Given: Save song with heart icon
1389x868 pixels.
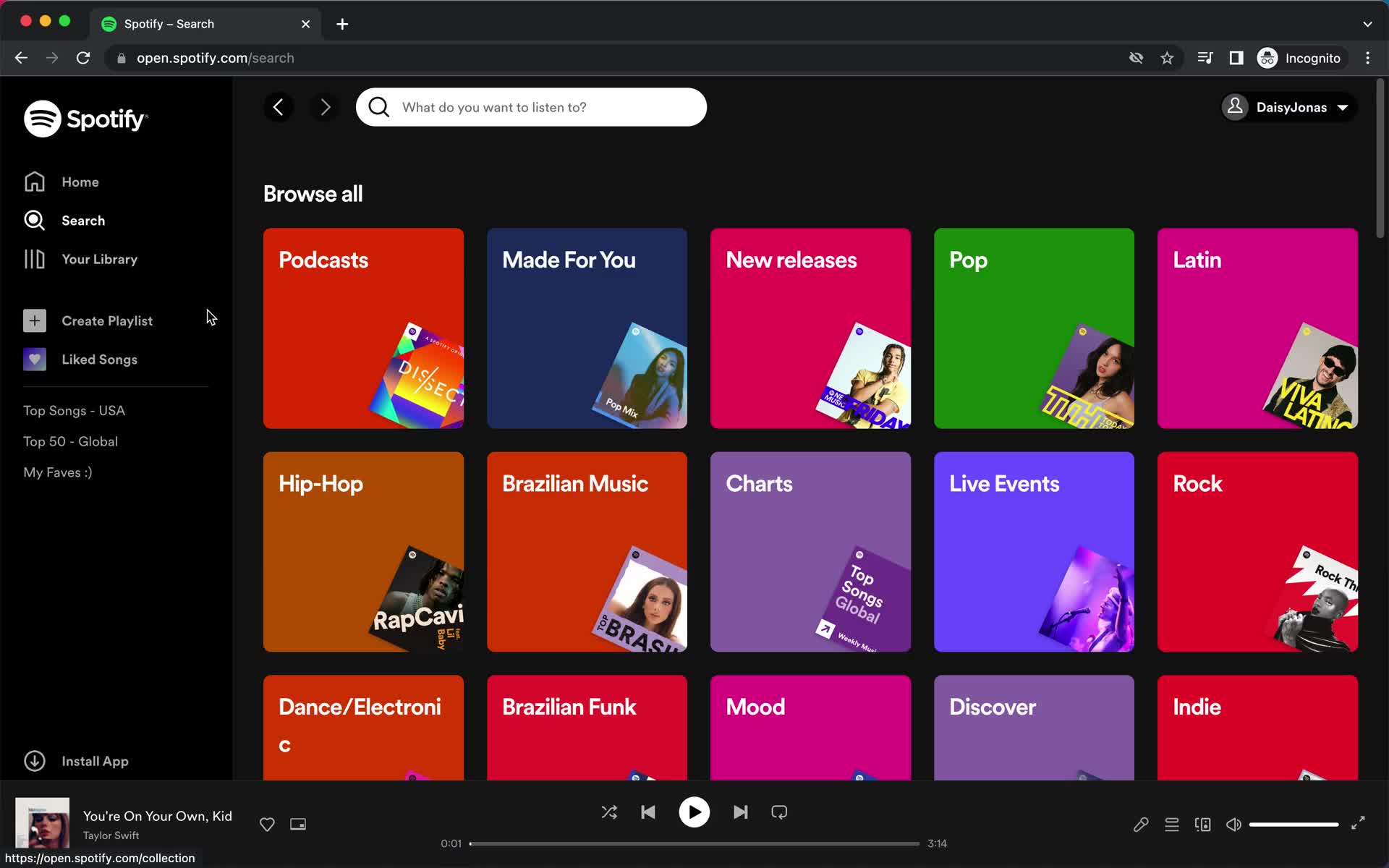Looking at the screenshot, I should pos(267,824).
